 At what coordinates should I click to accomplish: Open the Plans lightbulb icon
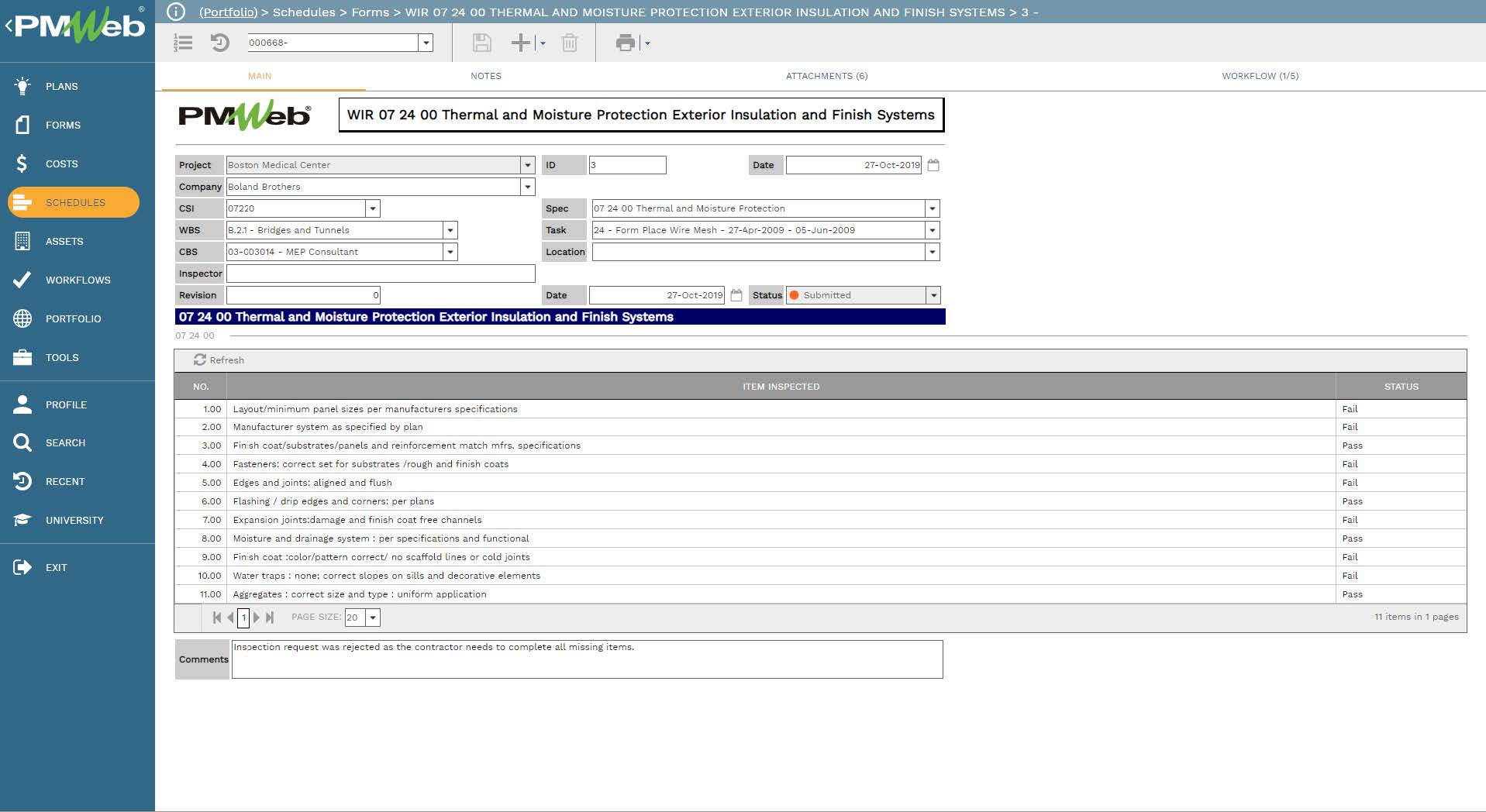tap(22, 86)
